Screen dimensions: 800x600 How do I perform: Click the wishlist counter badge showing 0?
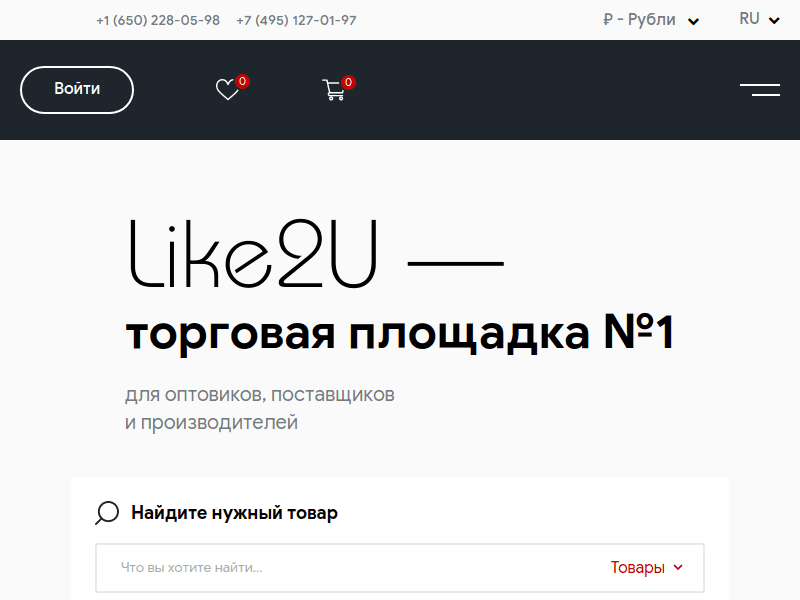click(x=240, y=79)
